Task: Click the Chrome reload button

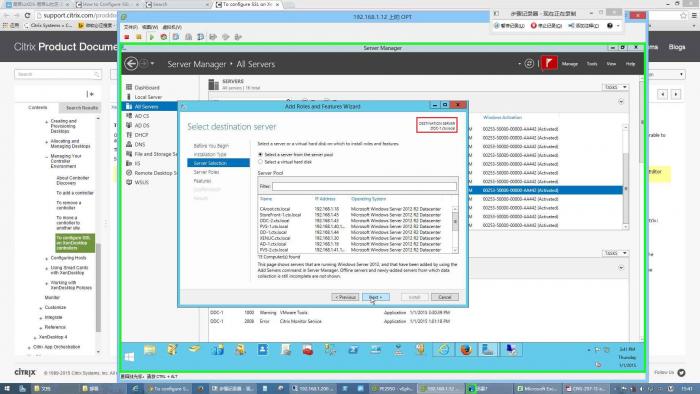Action: coord(27,15)
